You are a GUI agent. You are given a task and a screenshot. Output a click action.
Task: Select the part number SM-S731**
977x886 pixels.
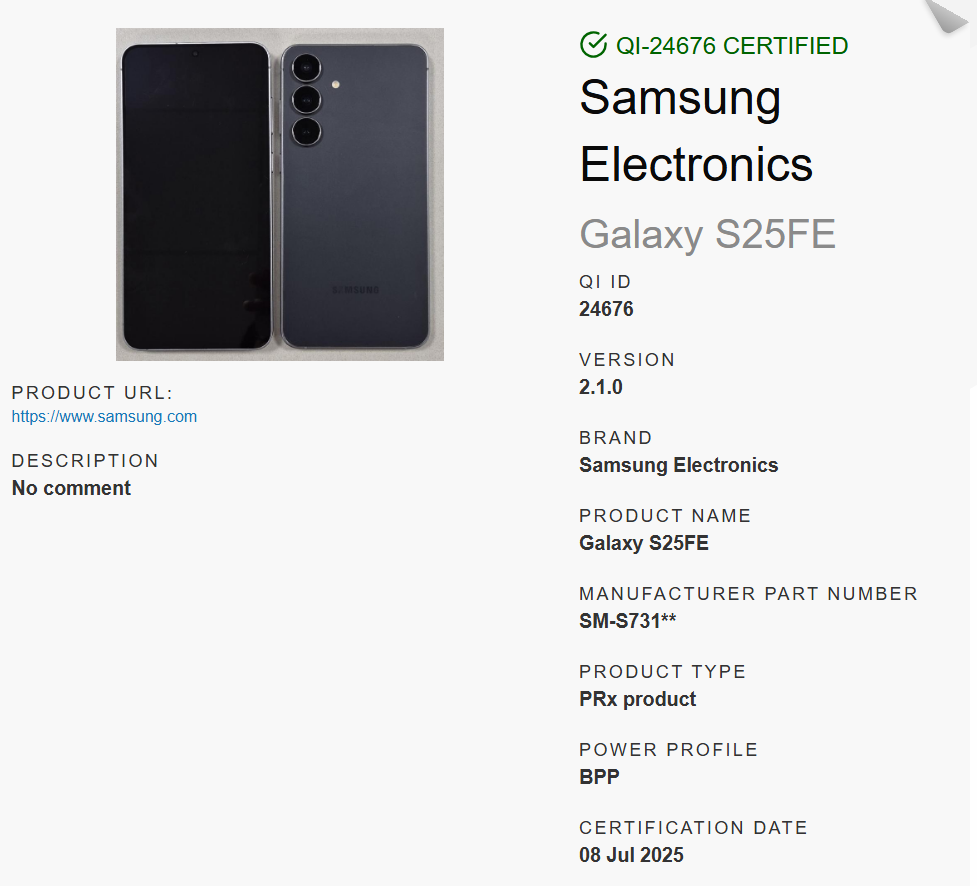pos(627,621)
